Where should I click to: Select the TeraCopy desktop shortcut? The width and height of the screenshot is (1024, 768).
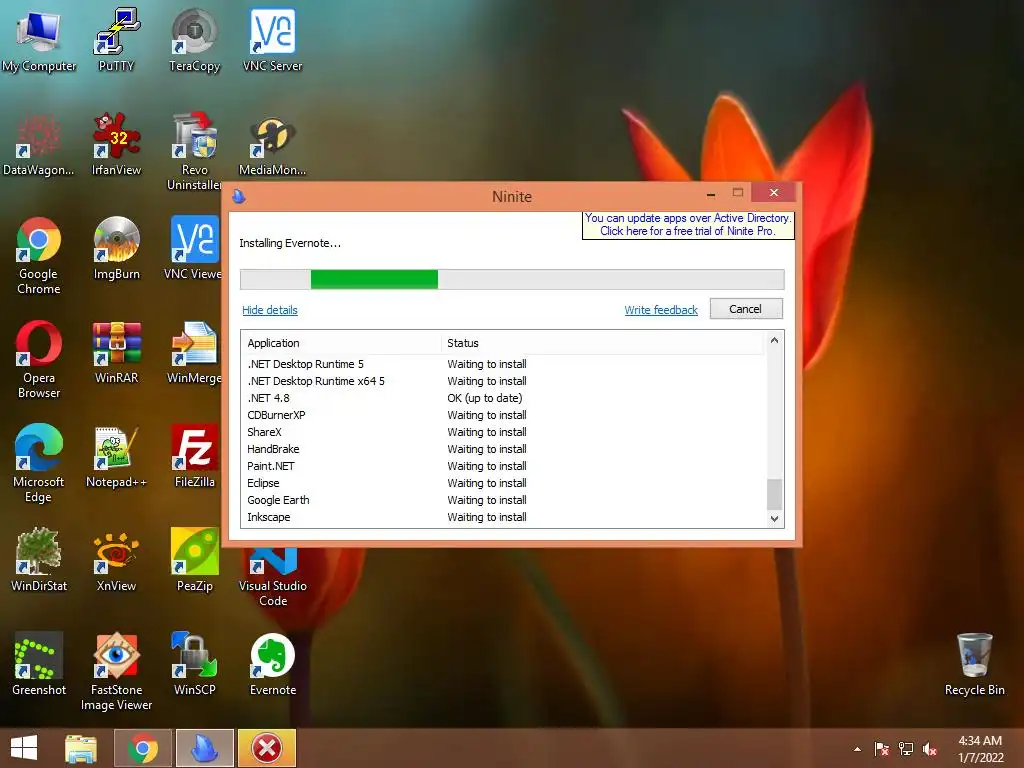click(194, 40)
